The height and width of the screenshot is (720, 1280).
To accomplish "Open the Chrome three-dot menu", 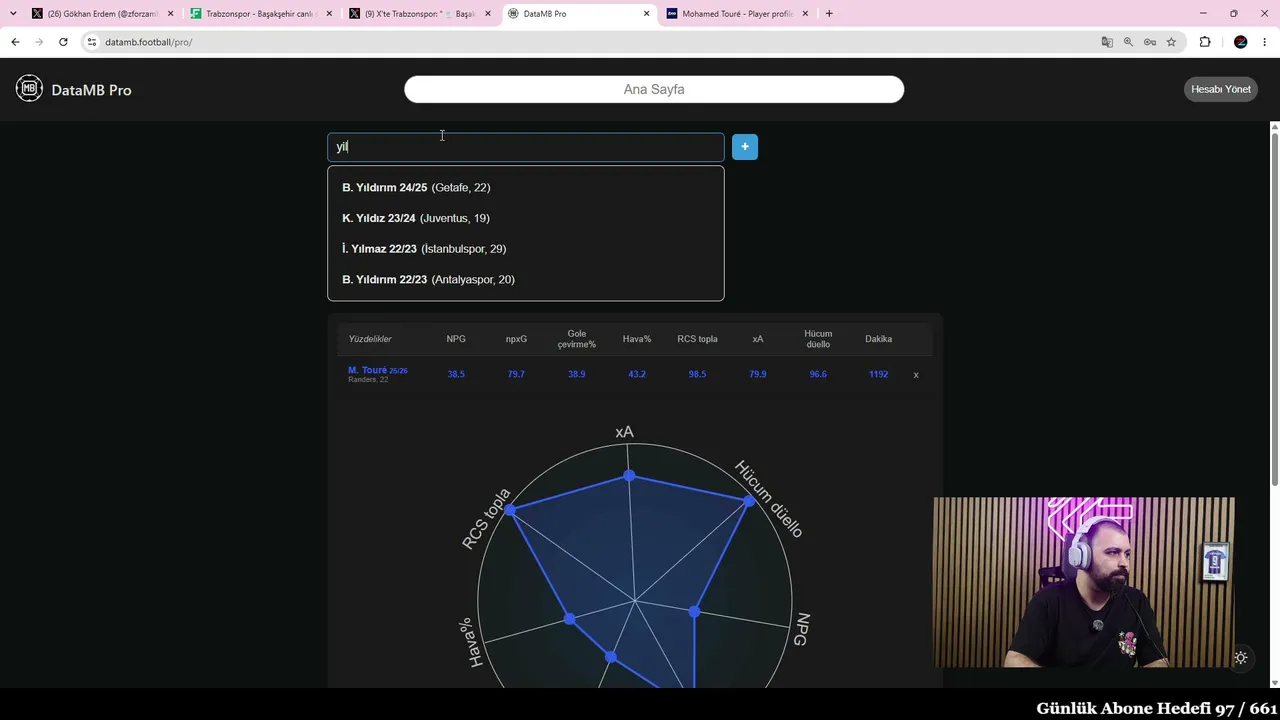I will pyautogui.click(x=1265, y=42).
